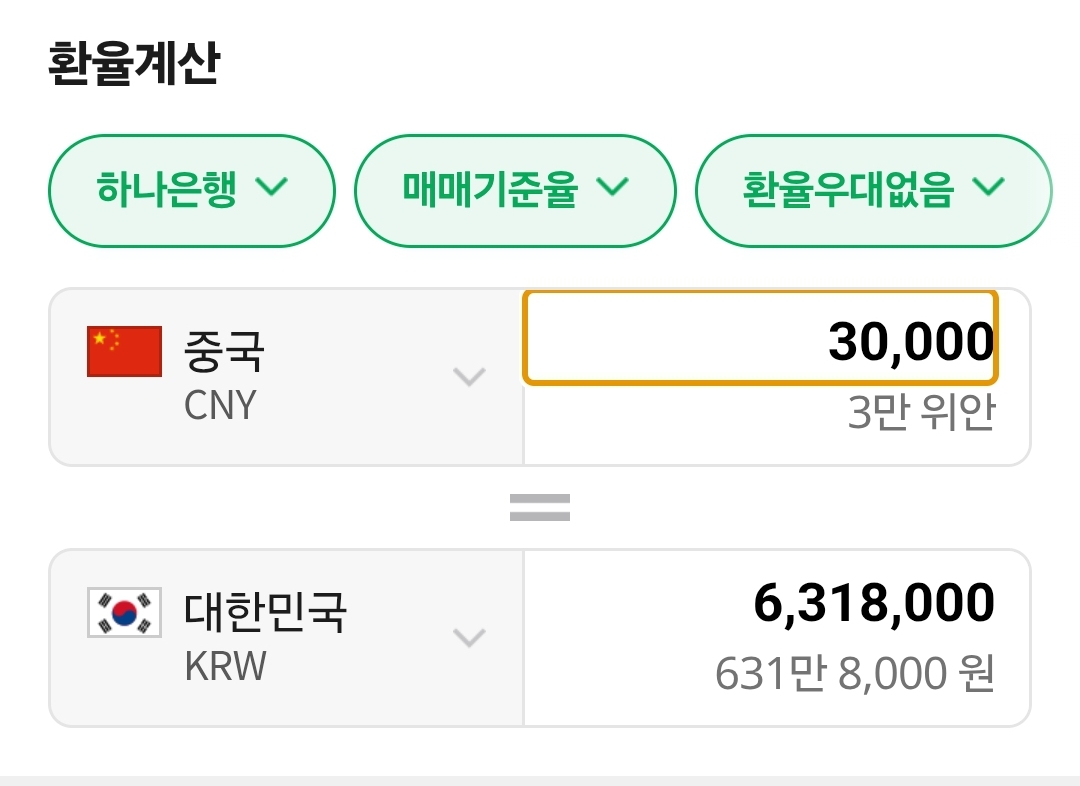The image size is (1080, 786).
Task: Select the 대한민국 country label
Action: (x=265, y=611)
